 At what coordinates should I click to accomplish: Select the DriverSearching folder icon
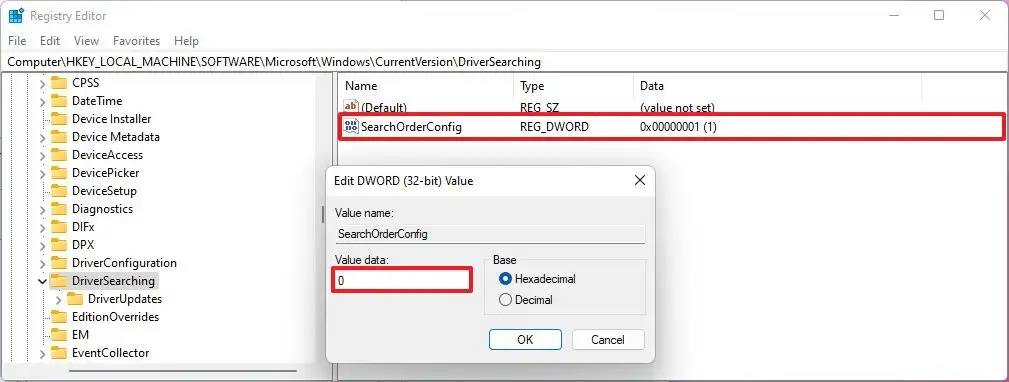[59, 280]
